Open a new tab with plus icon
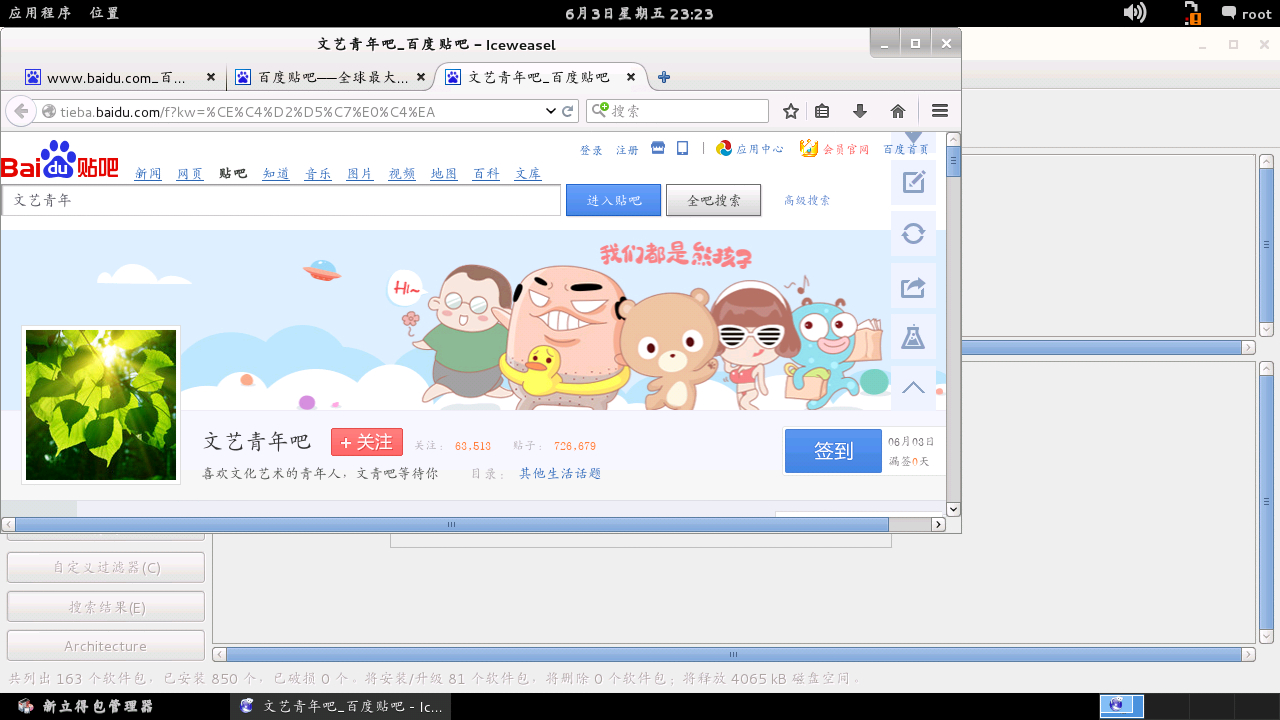 664,77
